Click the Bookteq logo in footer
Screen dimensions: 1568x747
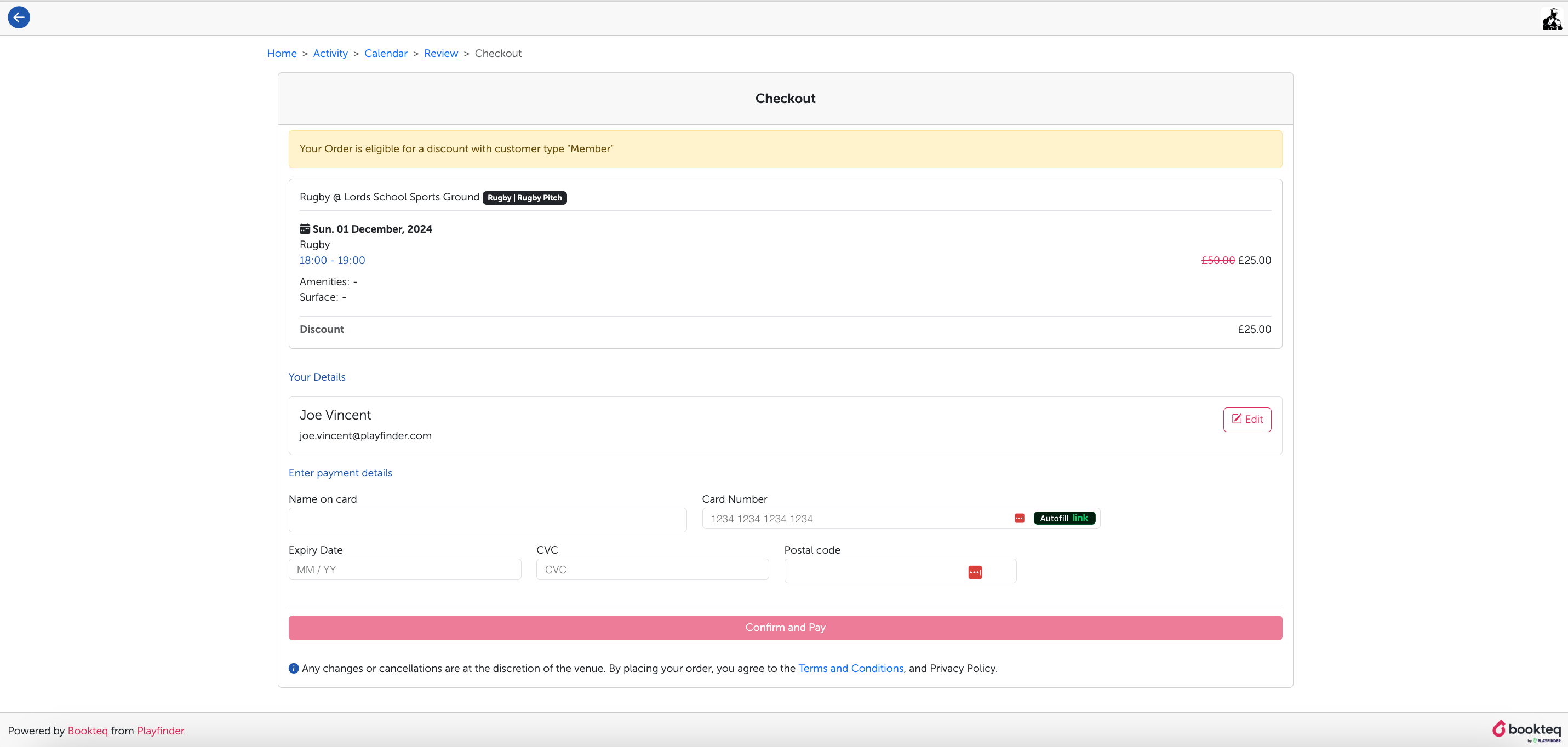(1526, 731)
